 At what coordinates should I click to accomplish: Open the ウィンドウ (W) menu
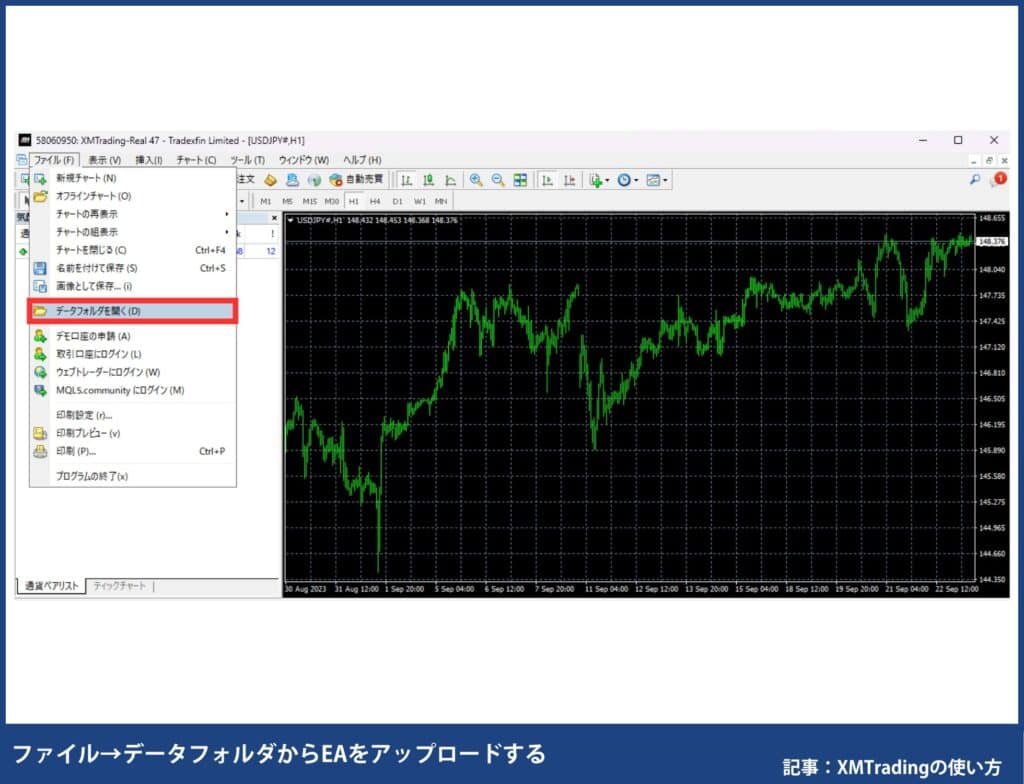point(304,160)
